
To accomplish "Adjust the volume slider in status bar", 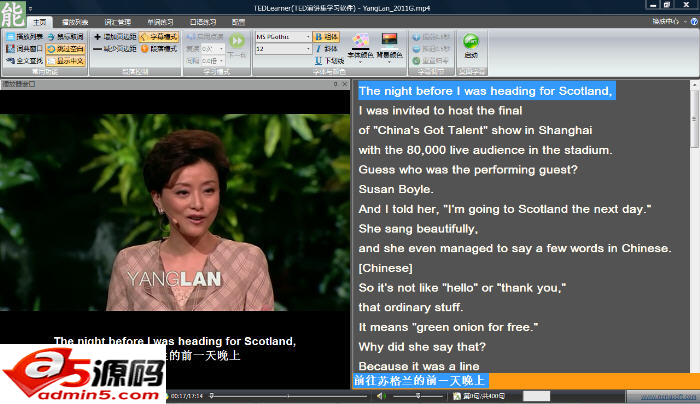I will pyautogui.click(x=417, y=396).
